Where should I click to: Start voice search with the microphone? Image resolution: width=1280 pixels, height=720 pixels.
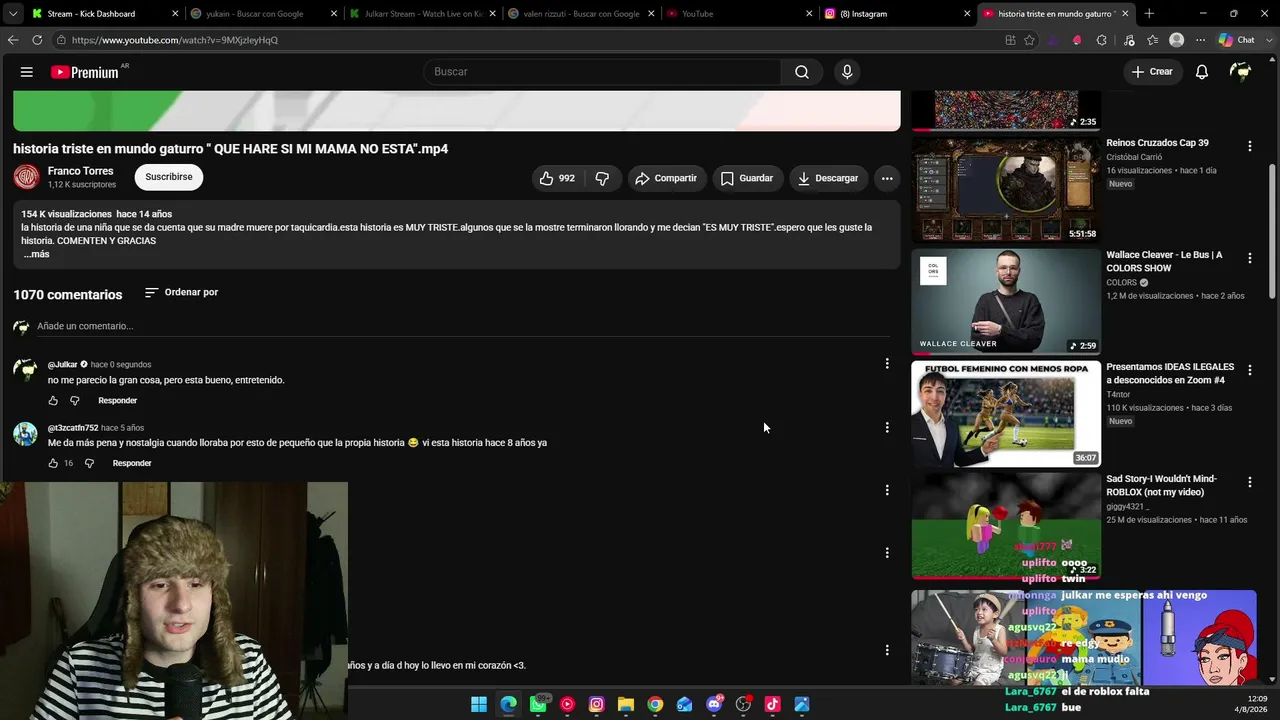pyautogui.click(x=847, y=72)
